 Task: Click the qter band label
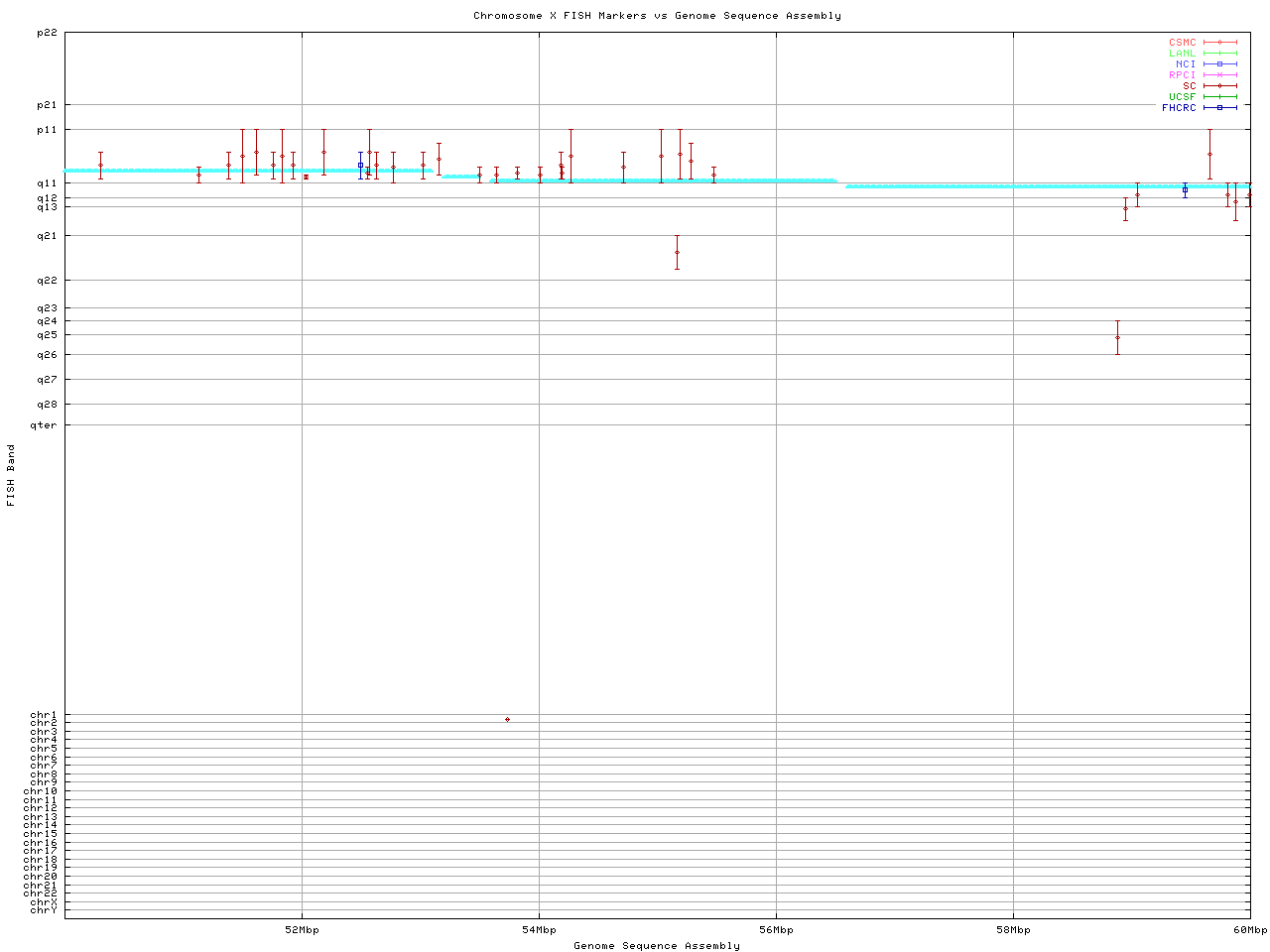coord(44,425)
